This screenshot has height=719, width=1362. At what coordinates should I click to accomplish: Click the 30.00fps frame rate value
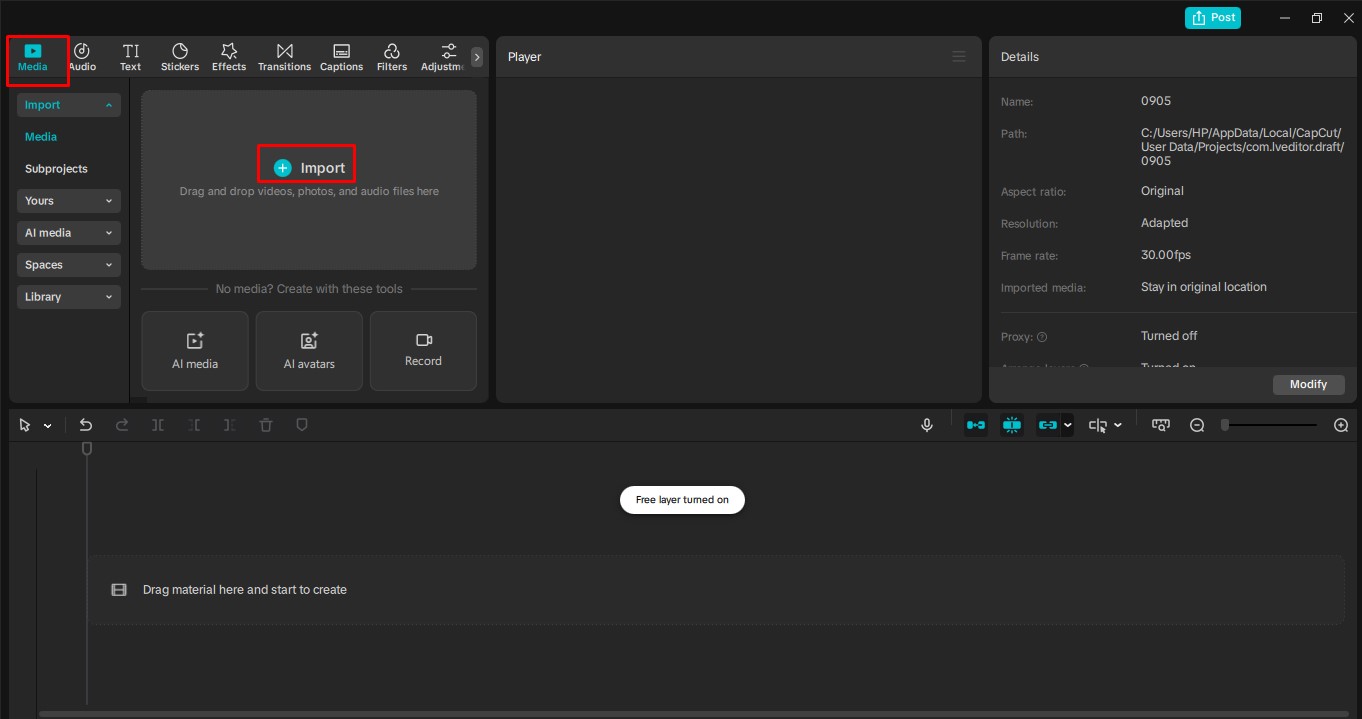tap(1166, 255)
